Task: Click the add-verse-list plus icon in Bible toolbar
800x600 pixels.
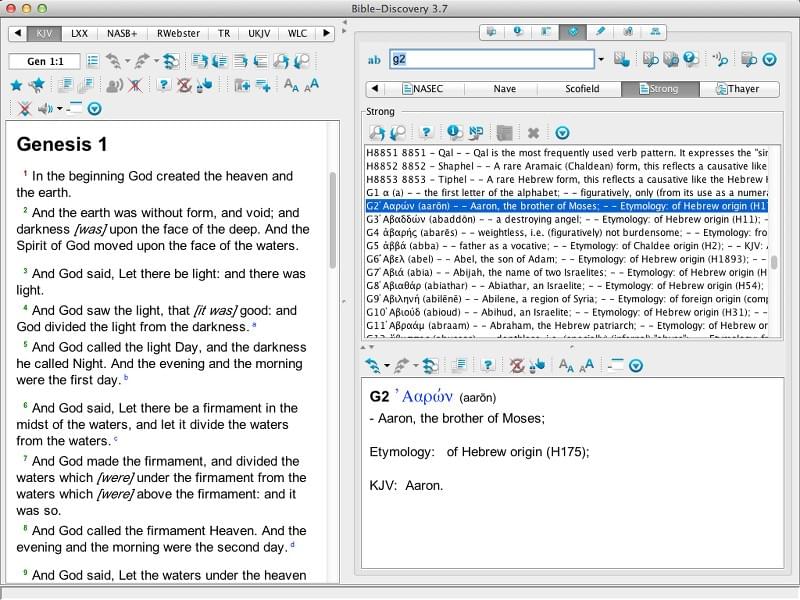Action: point(263,85)
